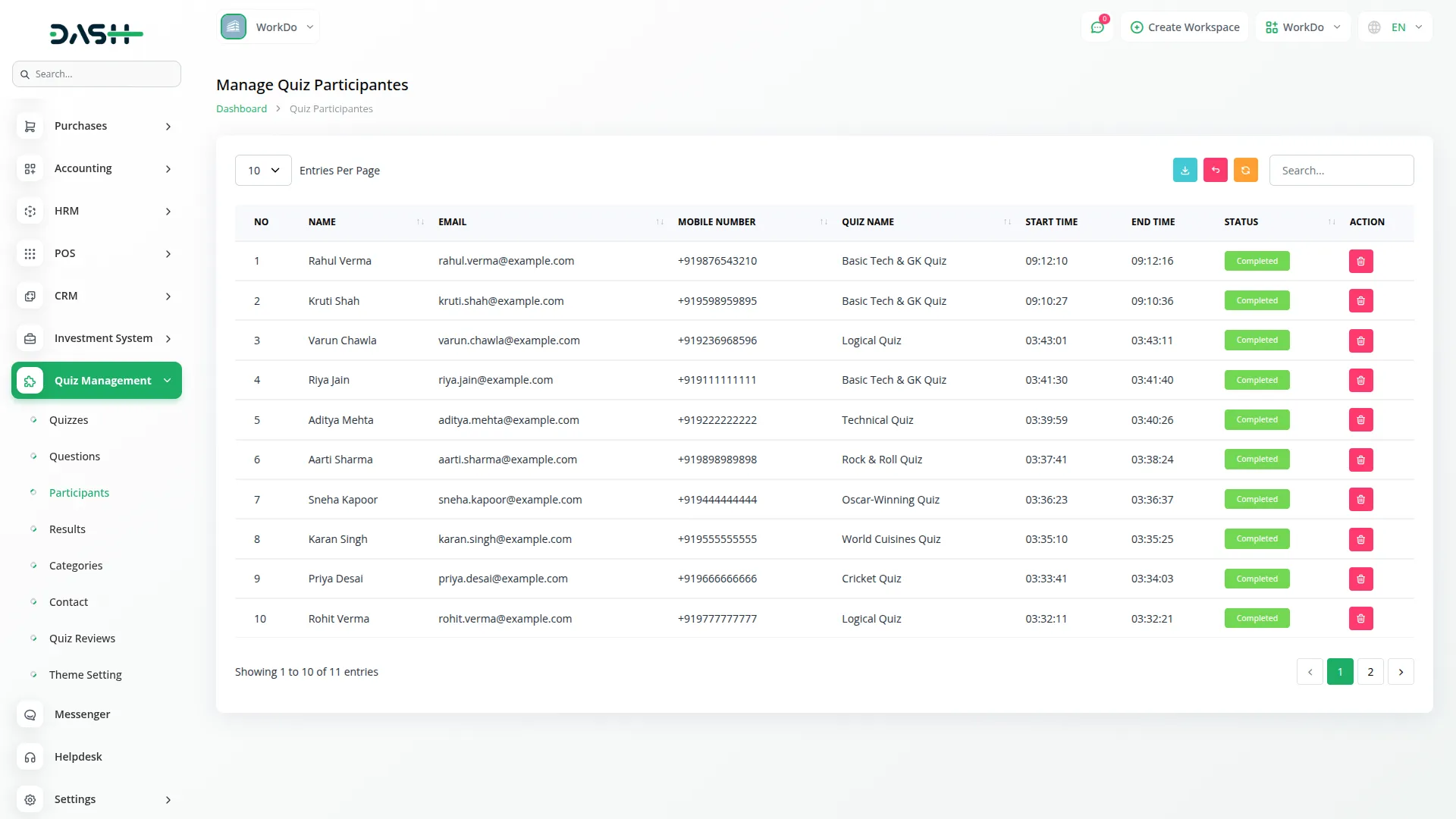1456x819 pixels.
Task: Click the Messenger sidebar icon
Action: (x=30, y=714)
